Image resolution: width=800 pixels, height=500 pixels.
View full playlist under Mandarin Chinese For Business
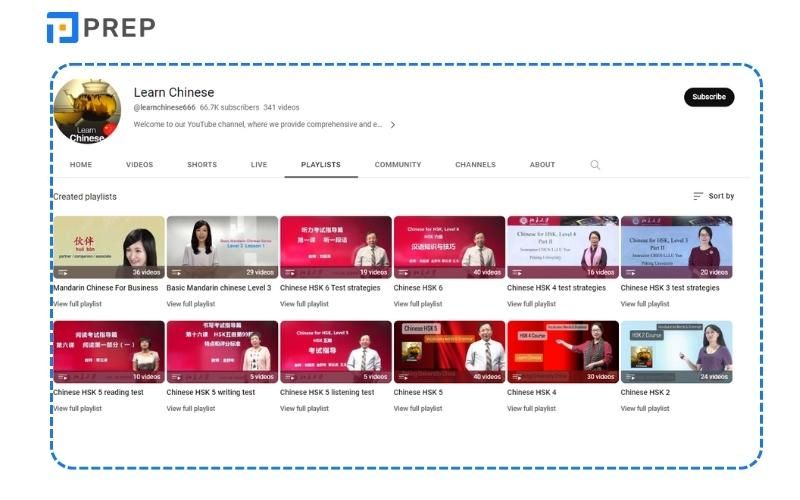coord(78,304)
